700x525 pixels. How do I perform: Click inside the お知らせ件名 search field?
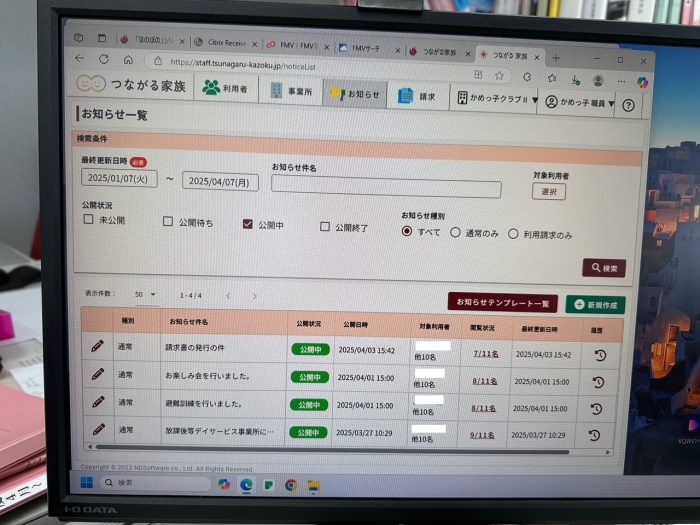[x=385, y=187]
